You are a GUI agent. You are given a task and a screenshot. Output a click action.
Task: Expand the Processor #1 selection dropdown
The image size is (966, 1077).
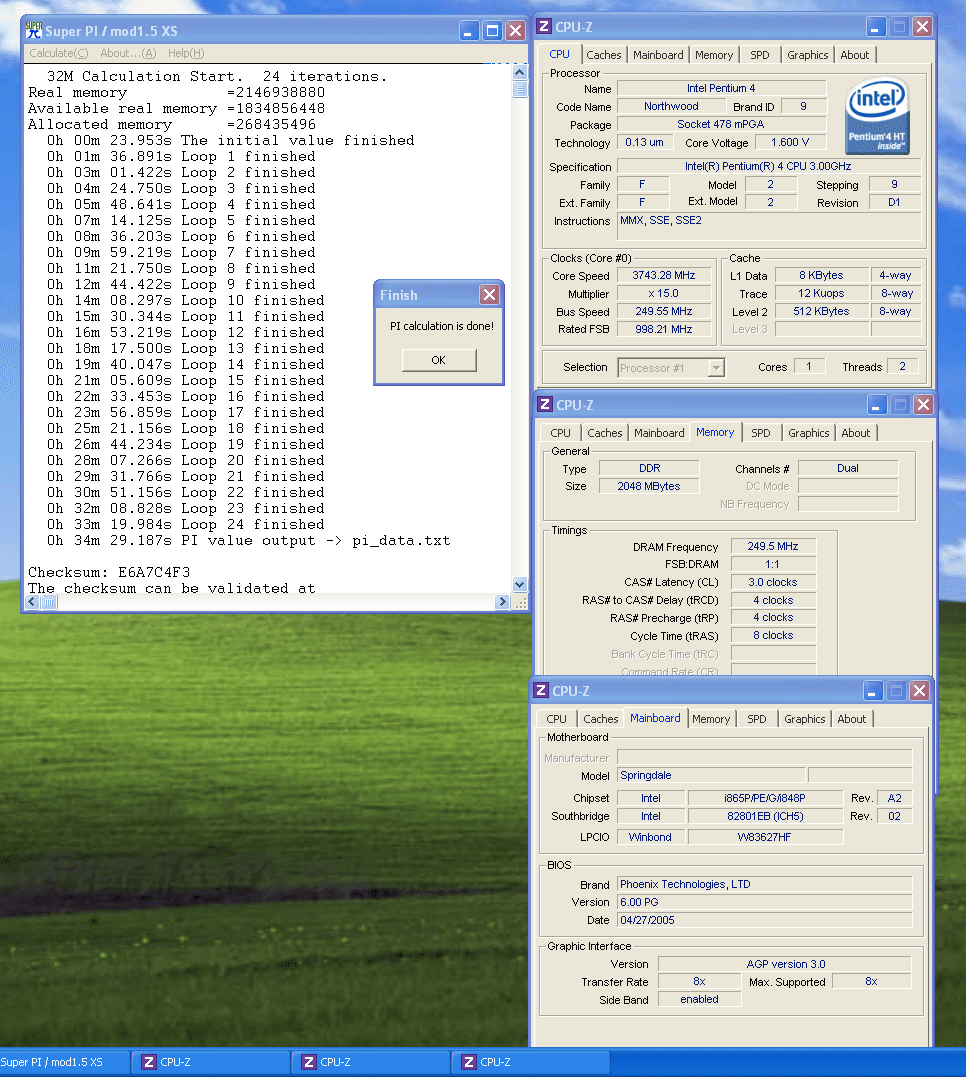[x=716, y=368]
